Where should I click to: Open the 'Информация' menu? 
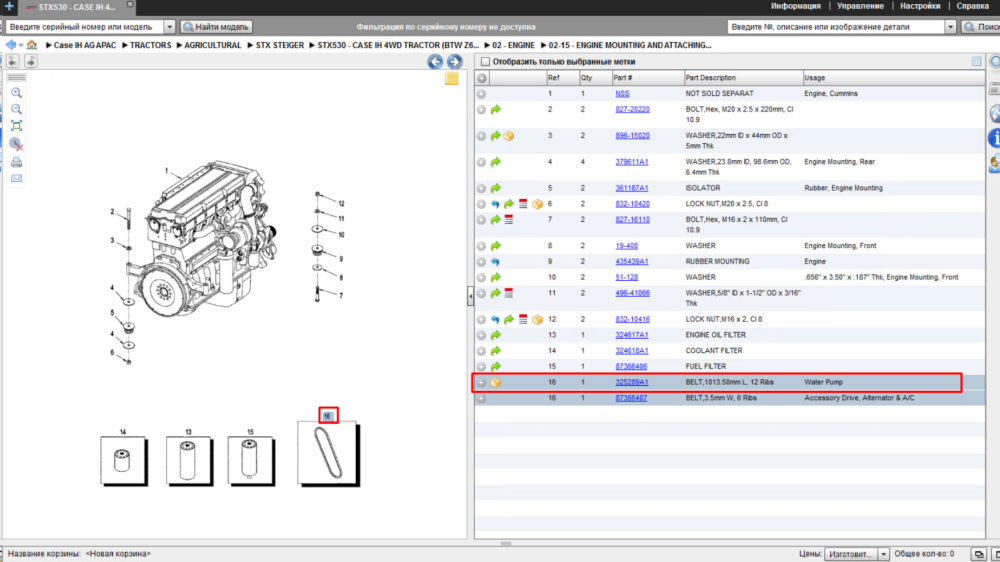(795, 6)
